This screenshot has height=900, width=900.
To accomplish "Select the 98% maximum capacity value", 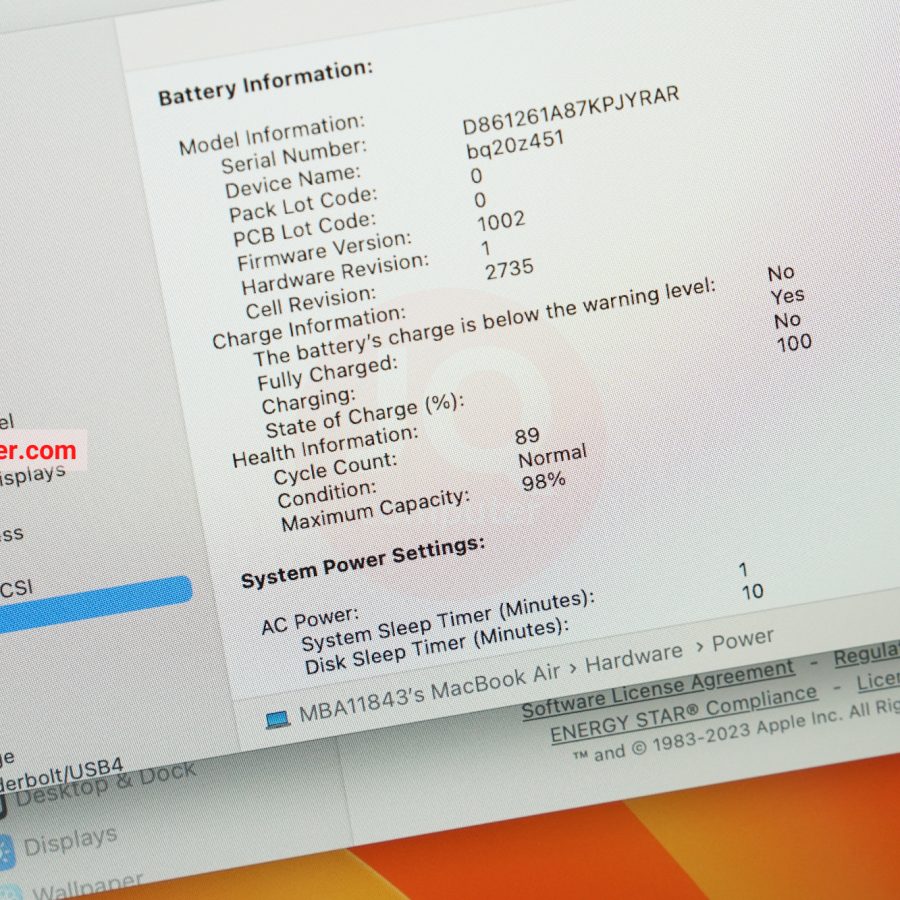I will point(543,481).
